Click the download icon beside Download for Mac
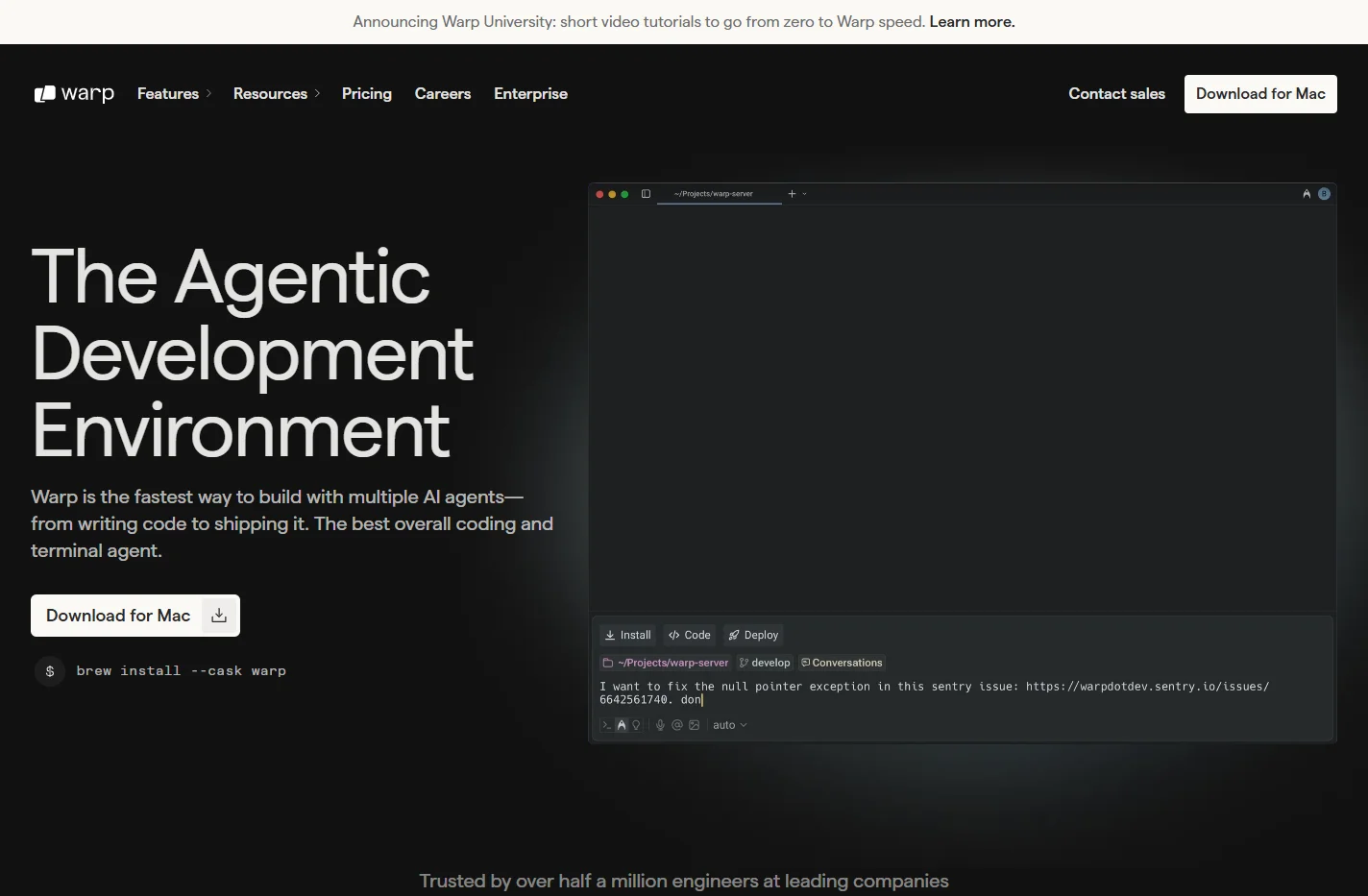The height and width of the screenshot is (896, 1368). click(219, 616)
